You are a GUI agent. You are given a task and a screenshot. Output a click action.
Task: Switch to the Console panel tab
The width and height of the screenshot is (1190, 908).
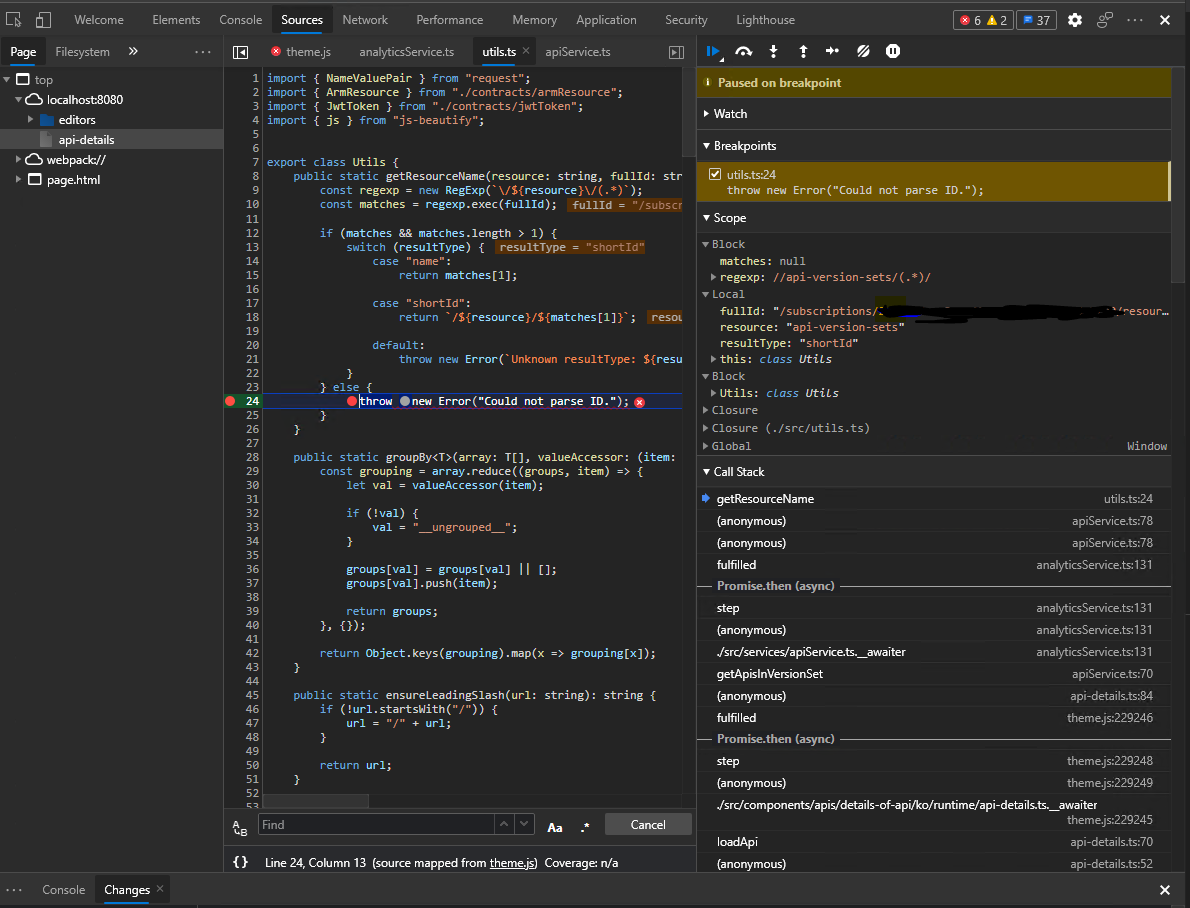coord(241,20)
